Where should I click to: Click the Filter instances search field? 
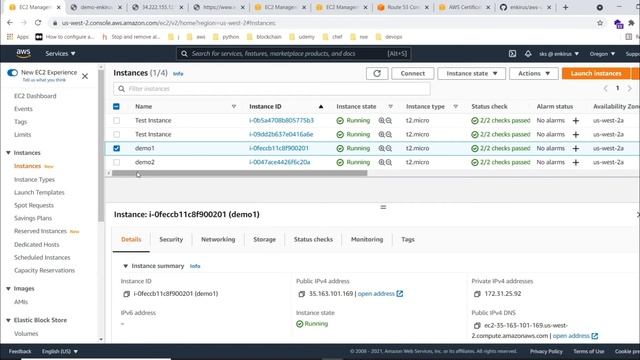coord(272,89)
